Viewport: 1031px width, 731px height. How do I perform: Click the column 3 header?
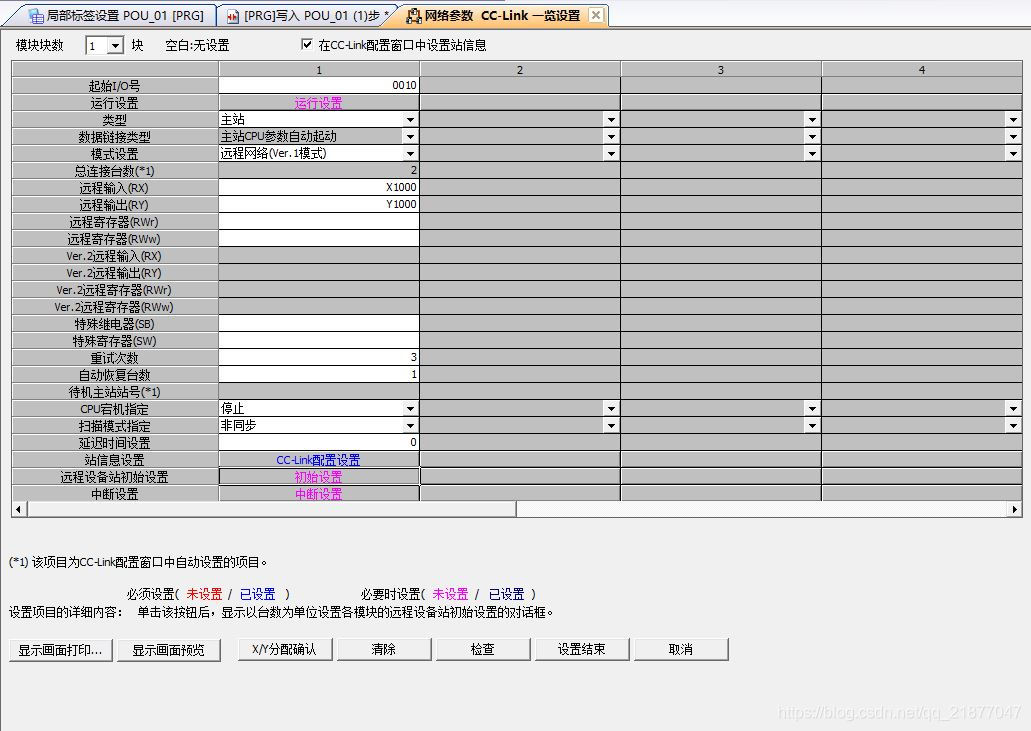point(721,69)
